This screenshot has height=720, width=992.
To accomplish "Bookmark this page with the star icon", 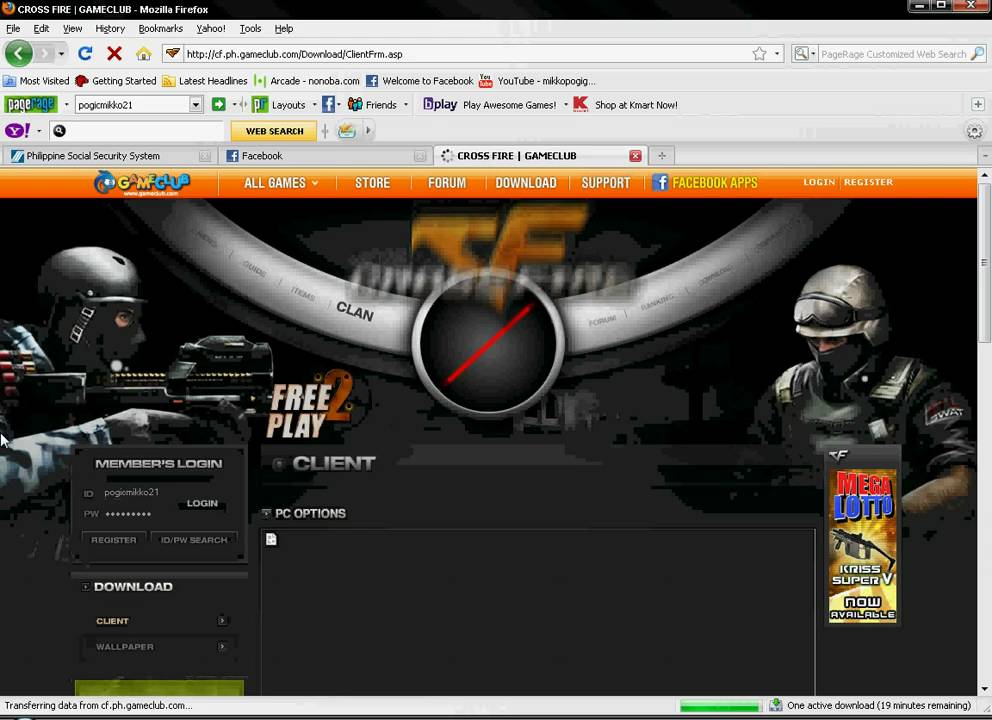I will 759,54.
